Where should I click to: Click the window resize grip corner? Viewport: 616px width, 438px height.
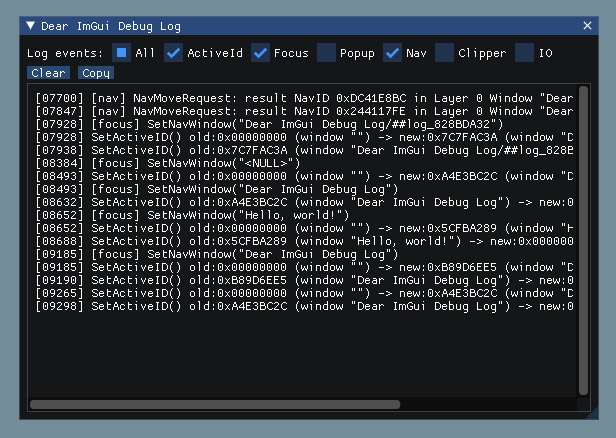(593, 413)
